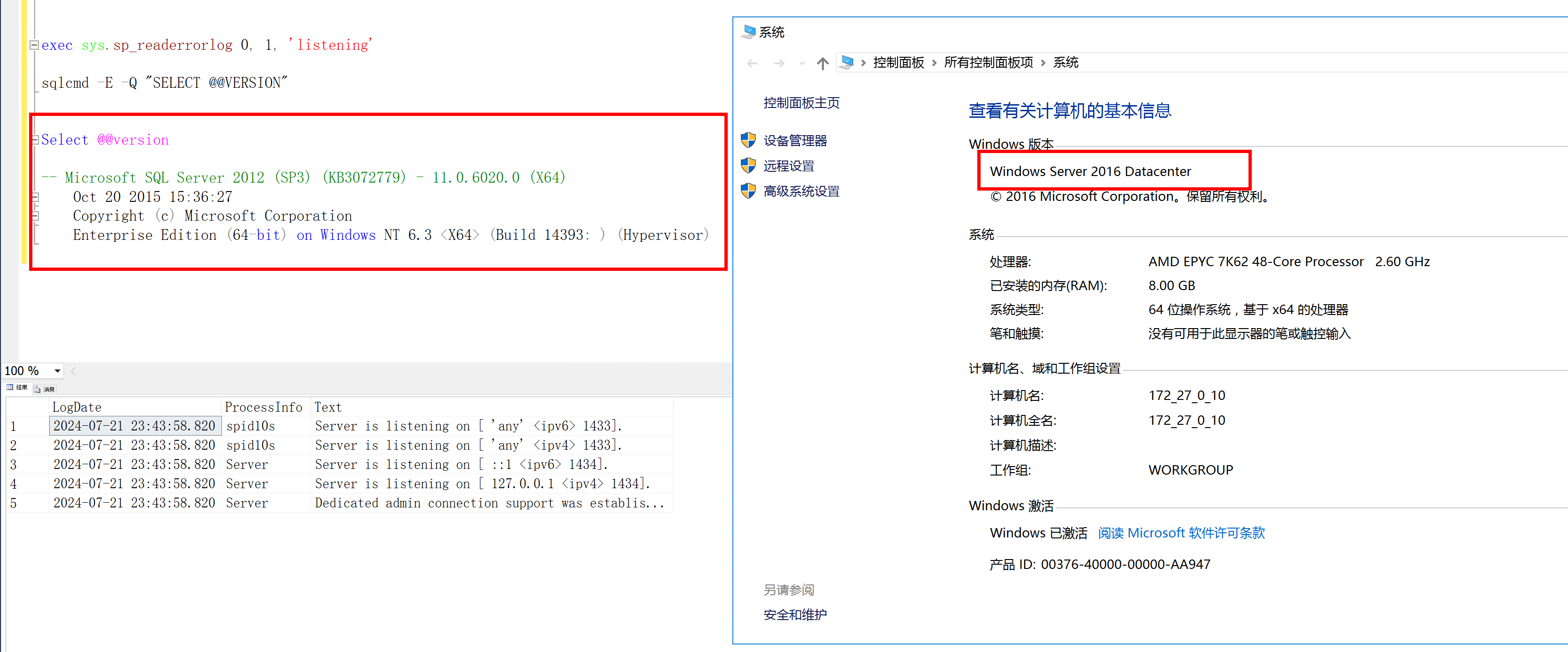The width and height of the screenshot is (1568, 652).
Task: Click '::1 <ipv6> 1434' text cell
Action: pyautogui.click(x=492, y=465)
